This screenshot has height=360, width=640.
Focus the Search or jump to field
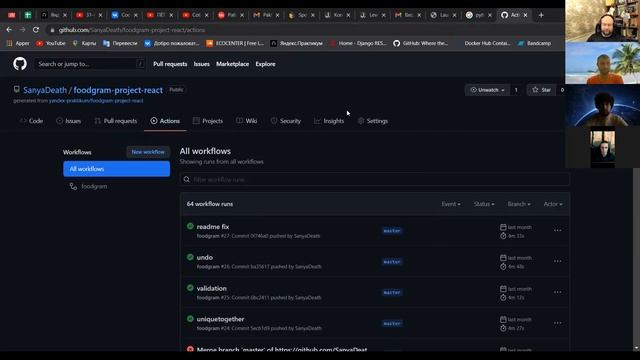coord(90,64)
